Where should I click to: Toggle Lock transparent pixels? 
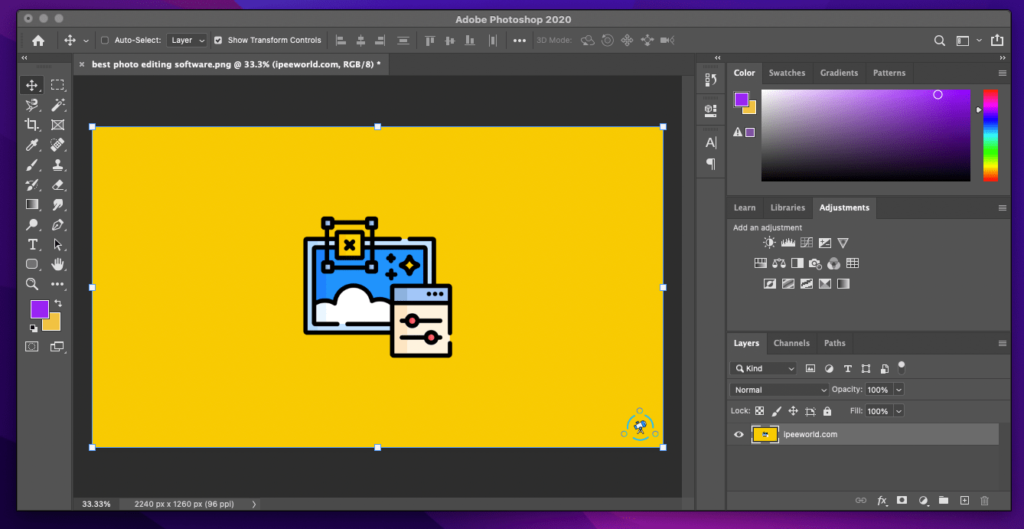(x=759, y=411)
